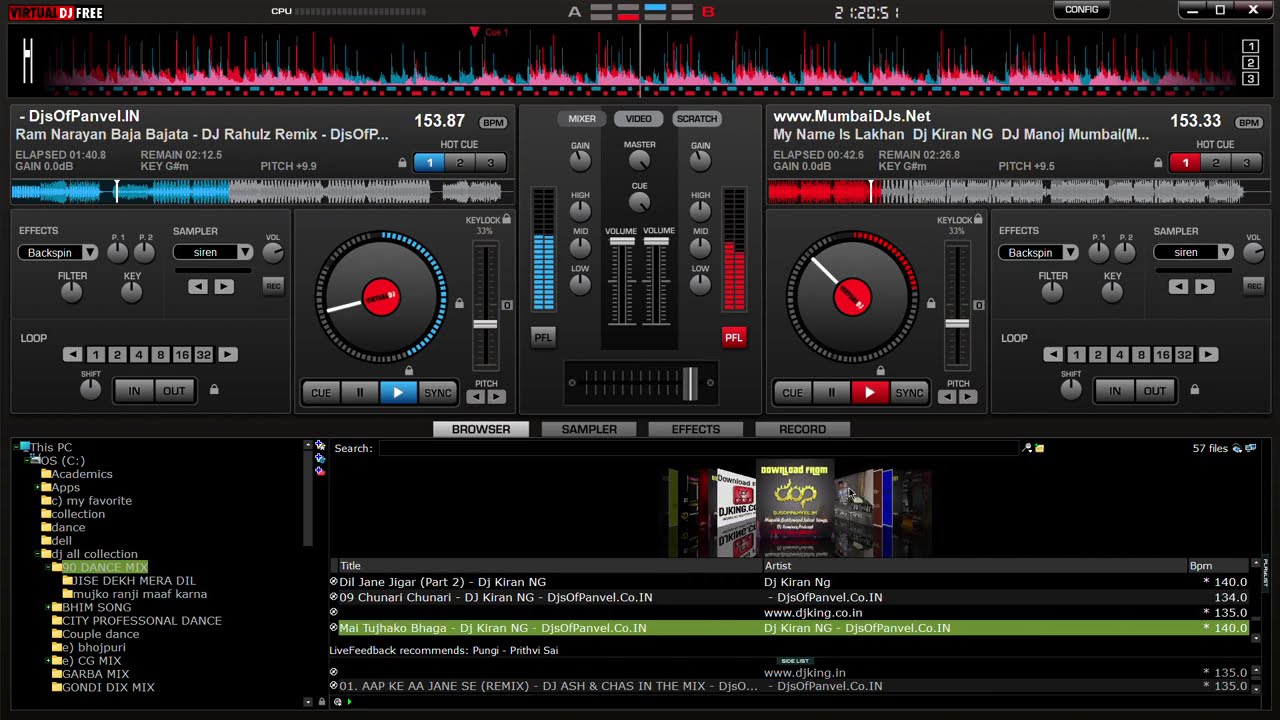Image resolution: width=1280 pixels, height=720 pixels.
Task: Adjust the left channel volume fader
Action: click(x=621, y=241)
